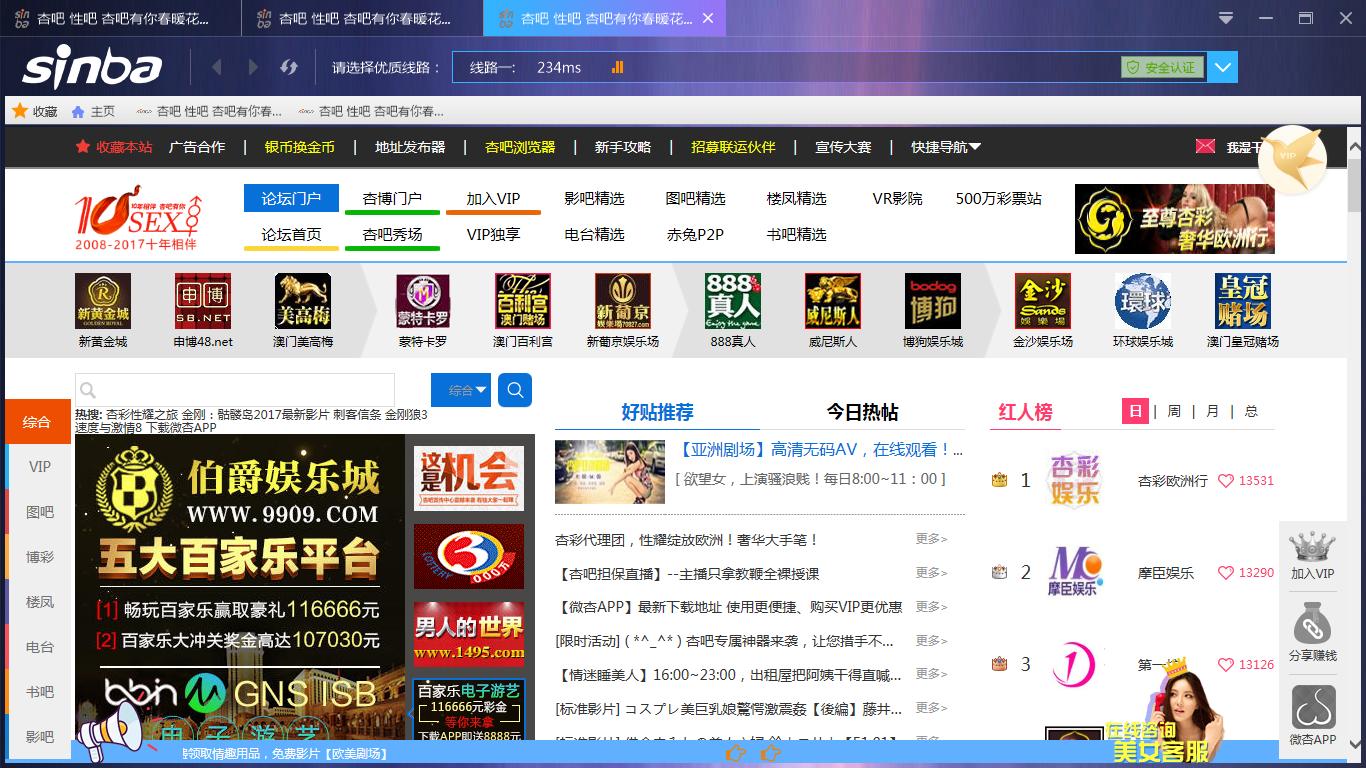Open the 主页 home bookmark

[93, 111]
